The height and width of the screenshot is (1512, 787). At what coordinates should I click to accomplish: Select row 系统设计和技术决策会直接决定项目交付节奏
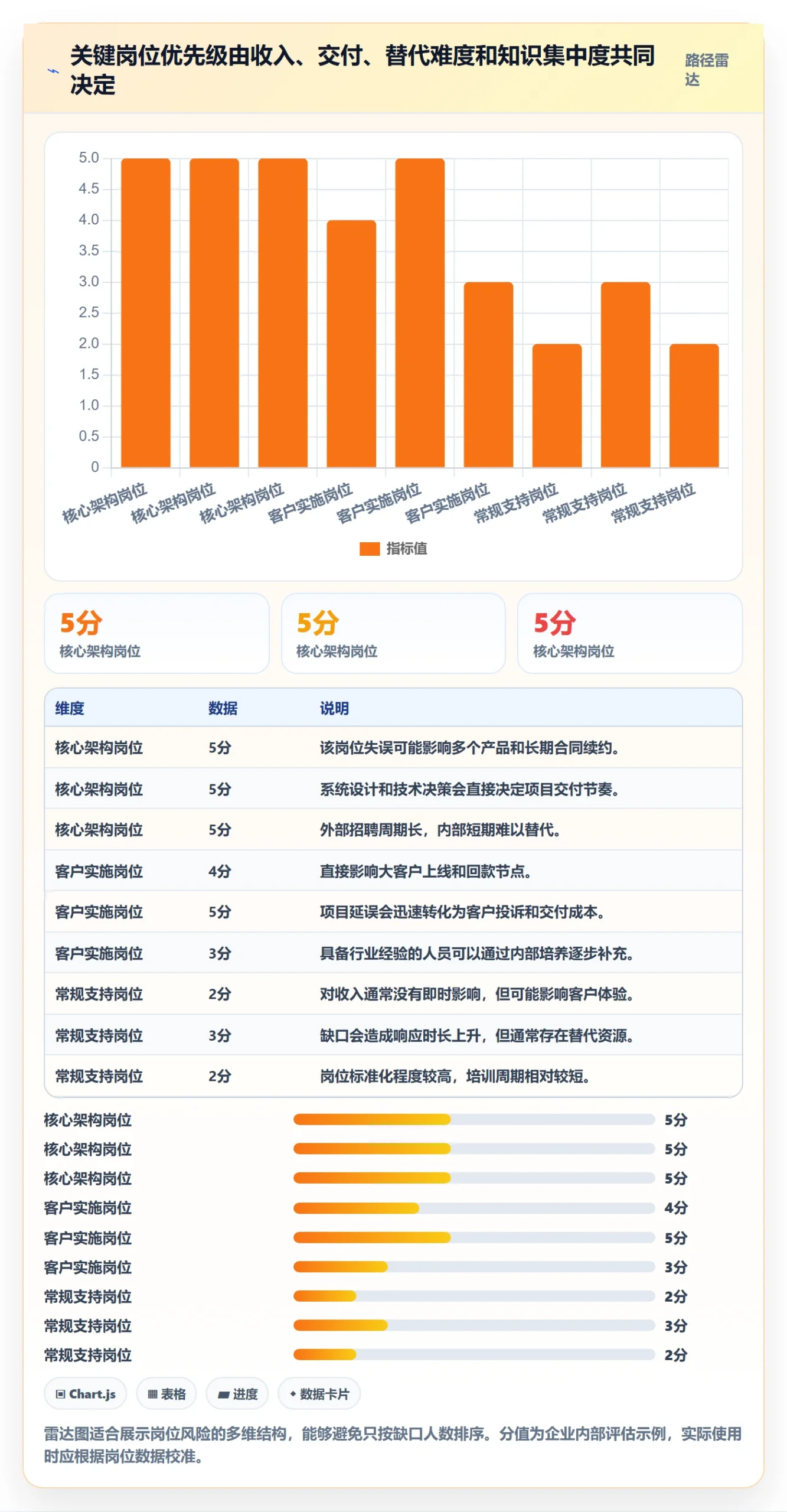393,788
